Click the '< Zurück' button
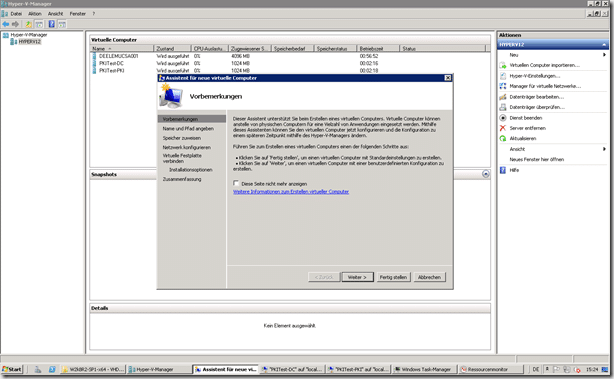Viewport: 614px width, 379px height. tap(324, 277)
